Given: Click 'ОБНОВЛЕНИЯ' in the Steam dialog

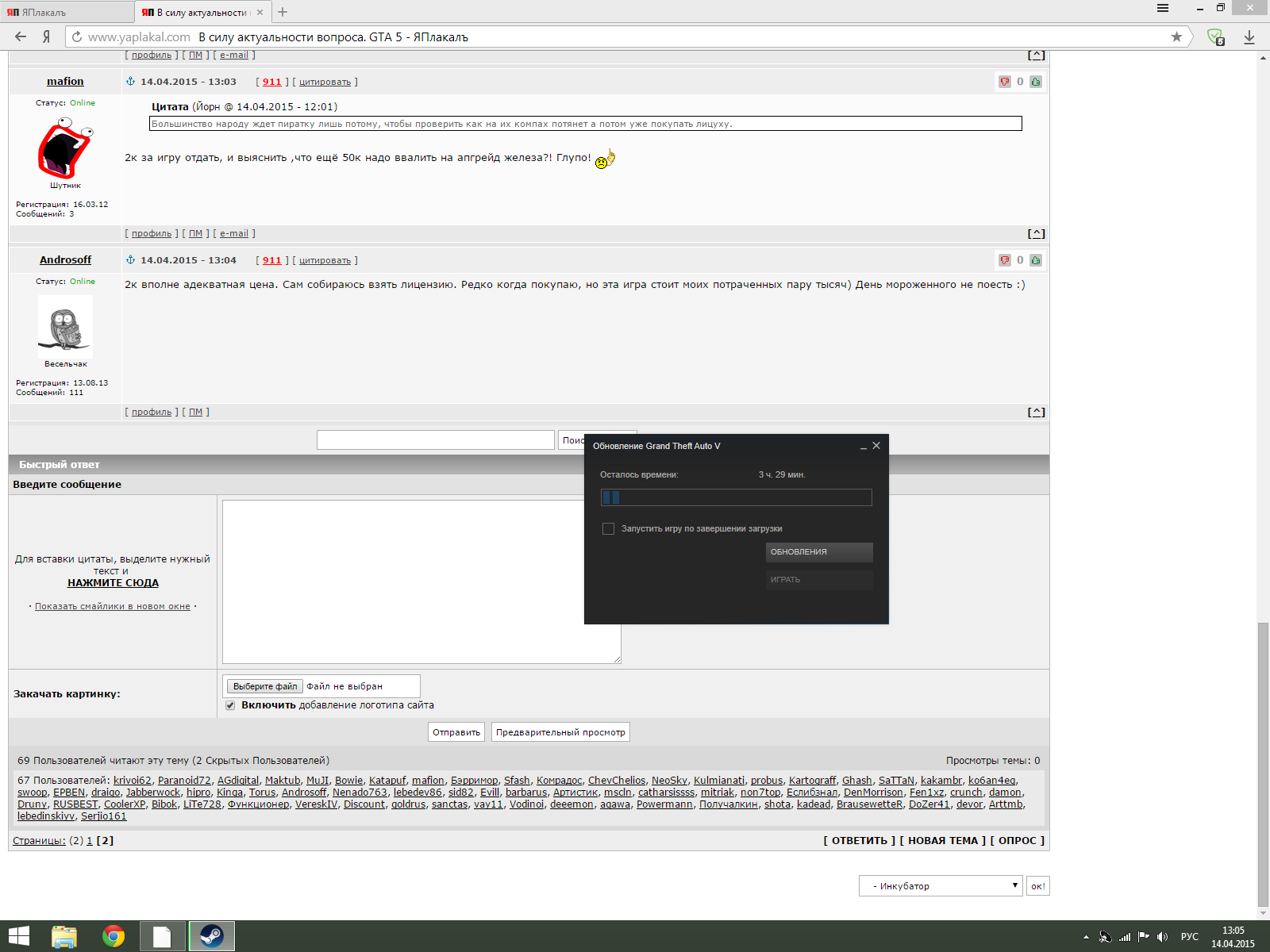Looking at the screenshot, I should pyautogui.click(x=819, y=552).
